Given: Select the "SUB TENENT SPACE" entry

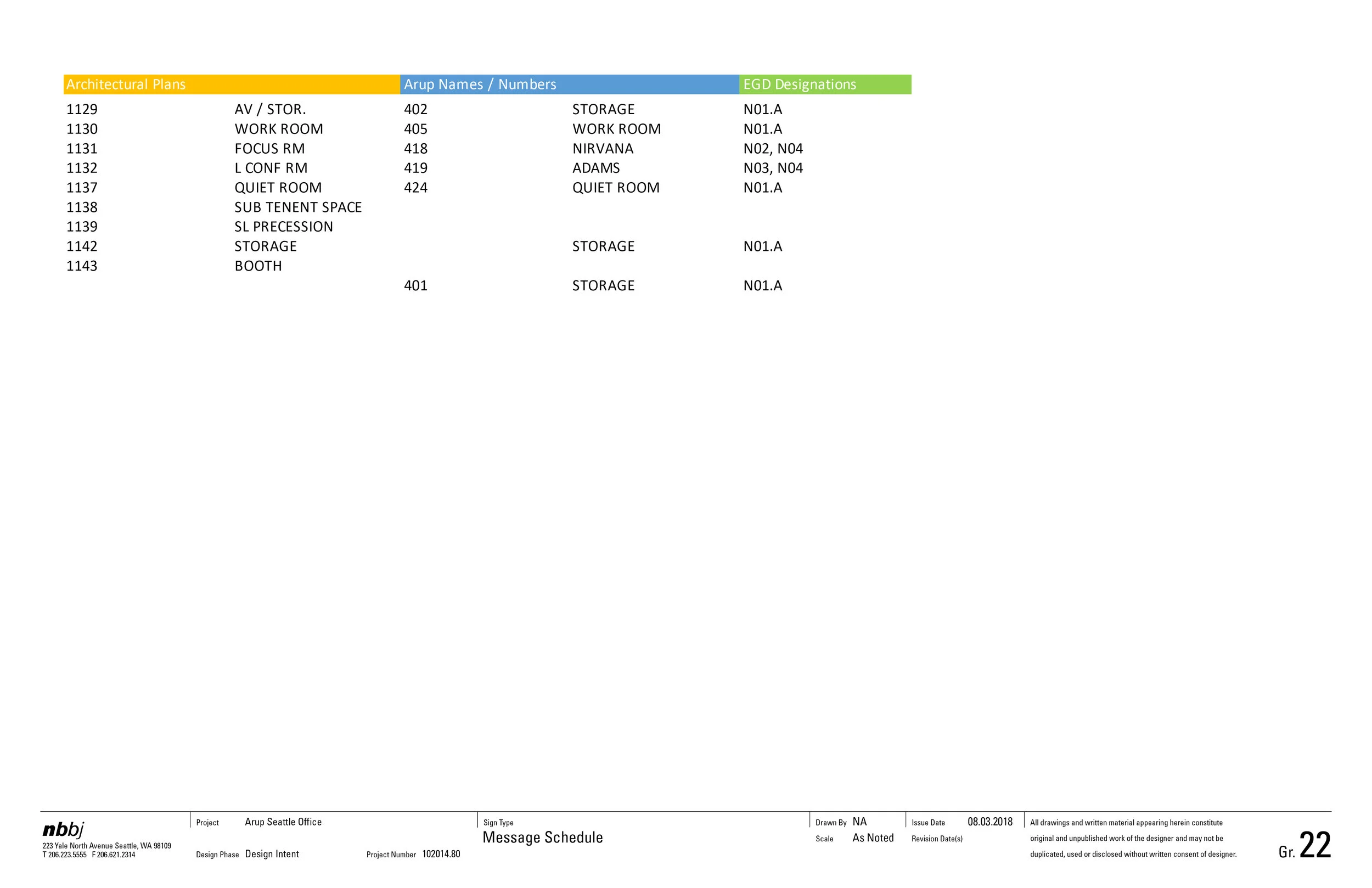Looking at the screenshot, I should pos(298,207).
